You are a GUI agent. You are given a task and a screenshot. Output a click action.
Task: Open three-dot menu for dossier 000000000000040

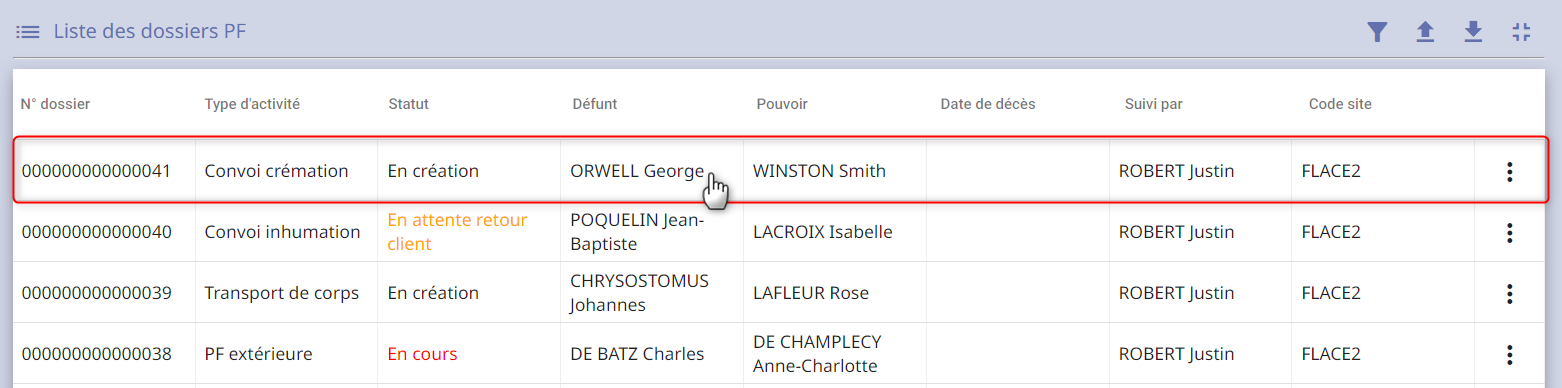pyautogui.click(x=1510, y=232)
